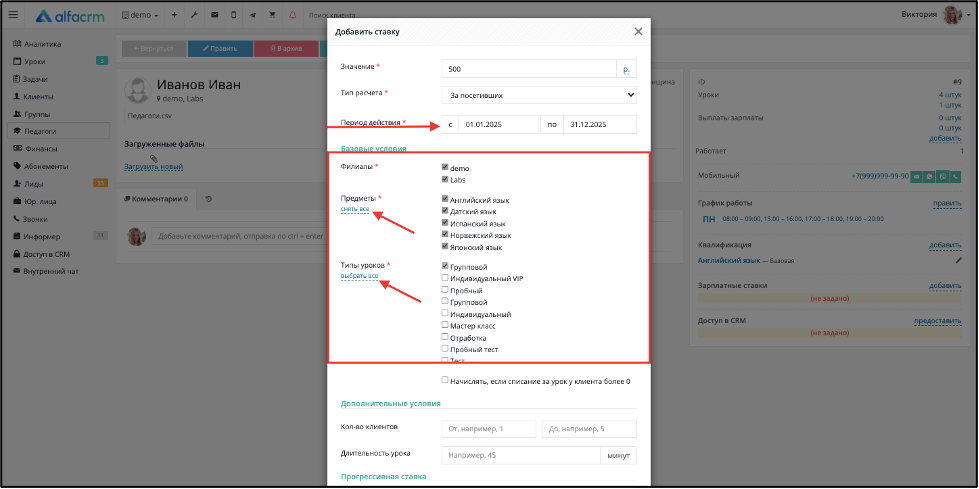979x489 pixels.
Task: Open Информер in sidebar
Action: [x=42, y=236]
